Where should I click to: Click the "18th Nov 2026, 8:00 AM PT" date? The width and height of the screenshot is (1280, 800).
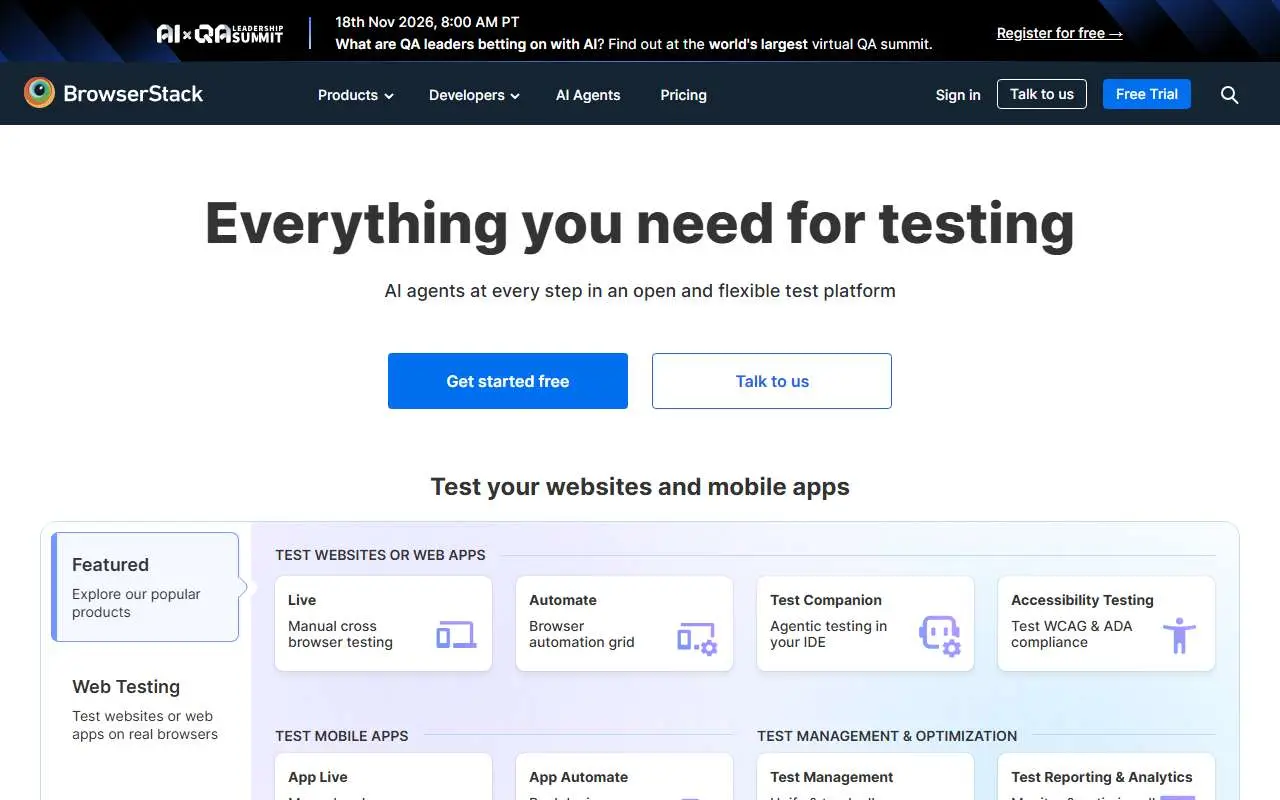coord(427,22)
